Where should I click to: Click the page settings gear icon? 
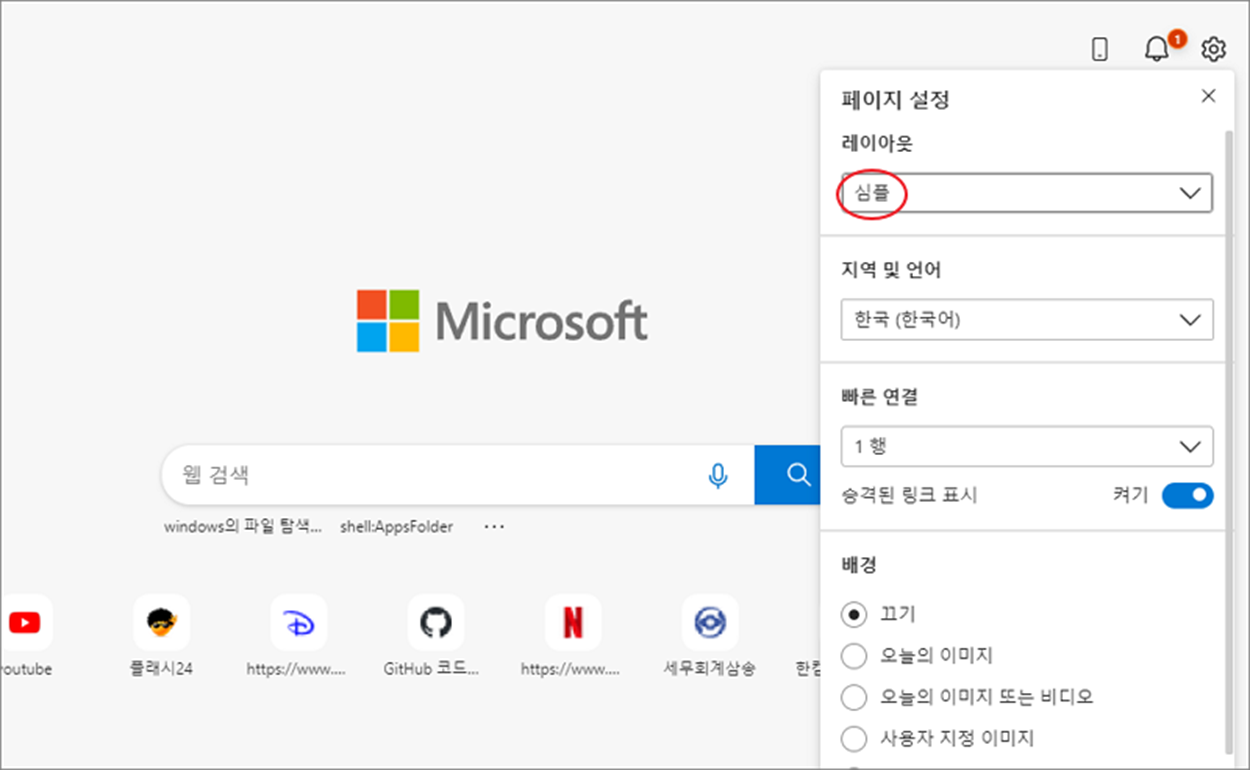(1214, 49)
